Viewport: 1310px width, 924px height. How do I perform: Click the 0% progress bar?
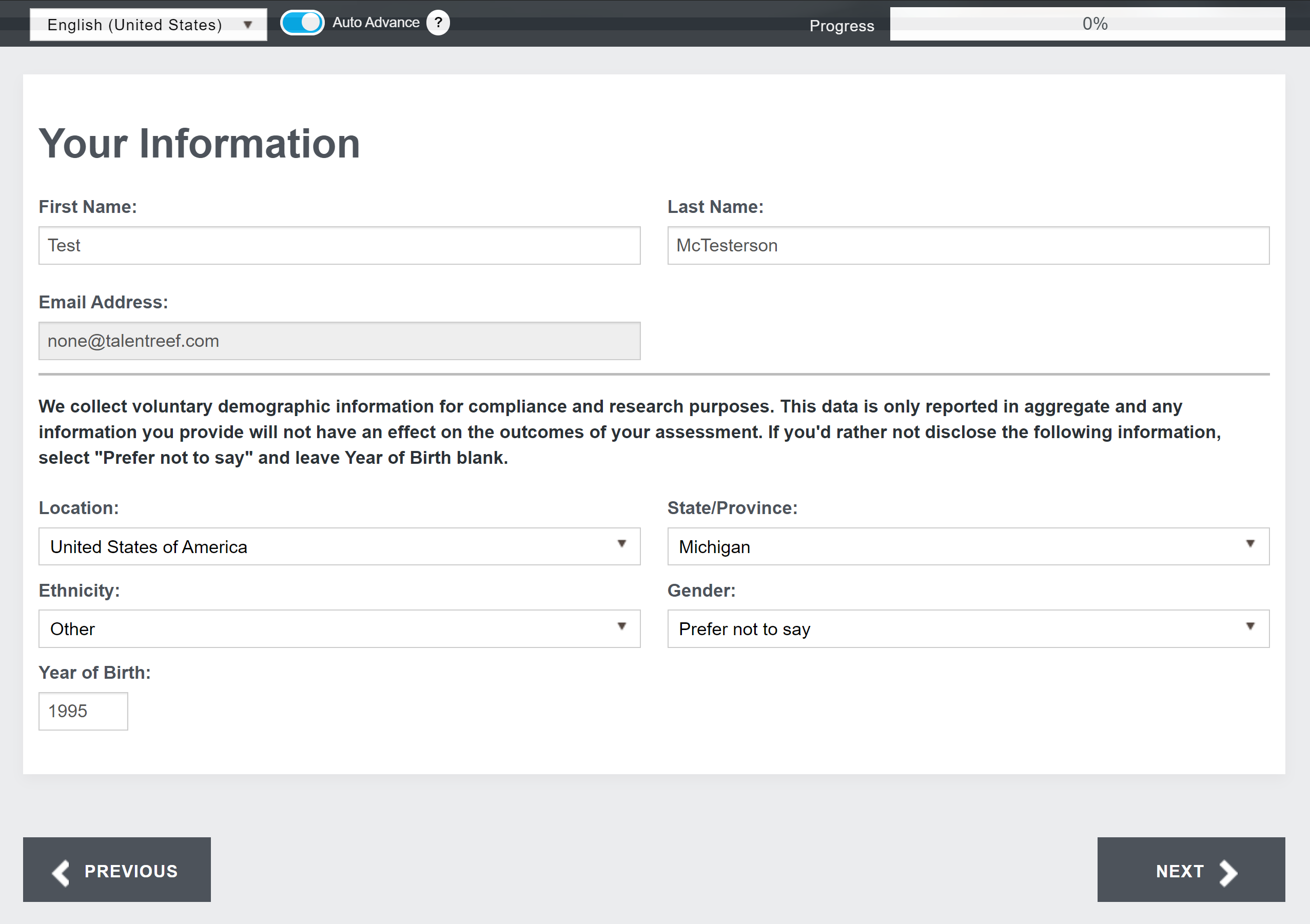pos(1087,24)
